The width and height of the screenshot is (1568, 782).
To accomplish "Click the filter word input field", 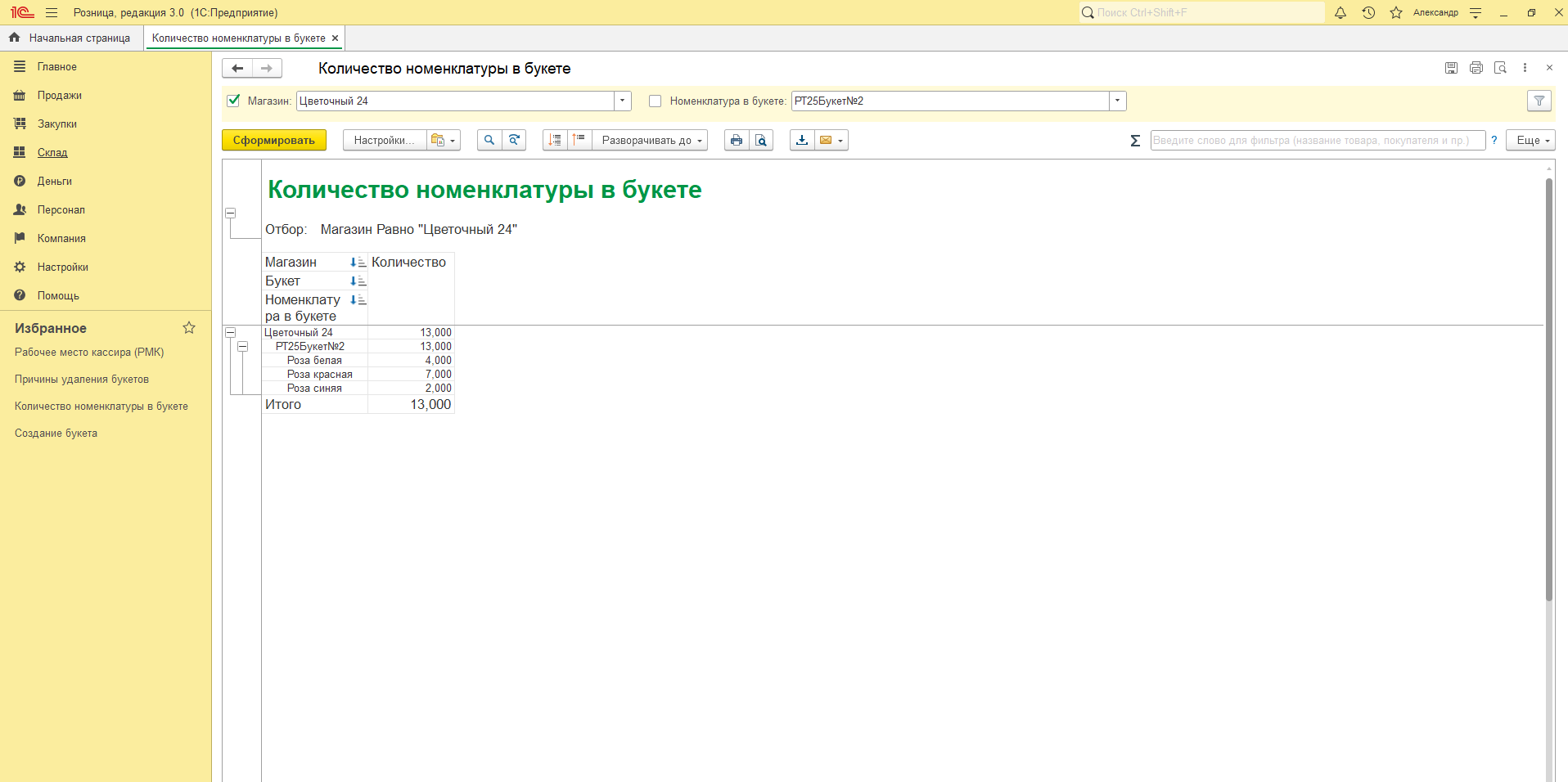I will [1317, 140].
